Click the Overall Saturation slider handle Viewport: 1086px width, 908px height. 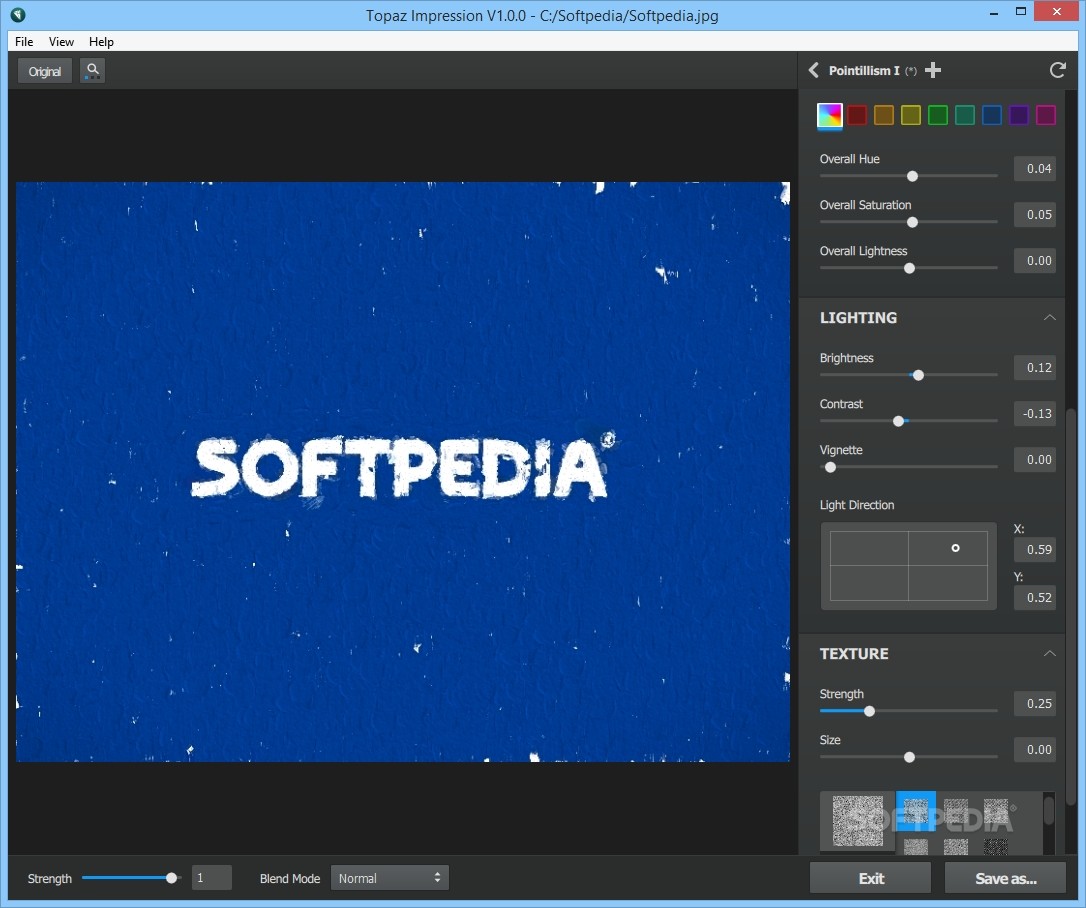(912, 222)
